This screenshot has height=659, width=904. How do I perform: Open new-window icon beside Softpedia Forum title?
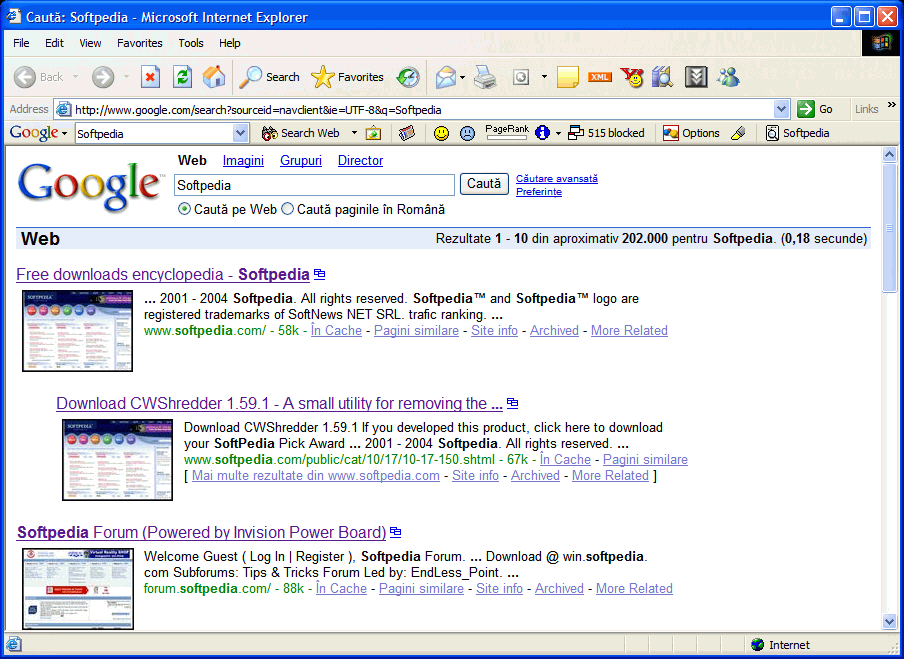tap(396, 532)
